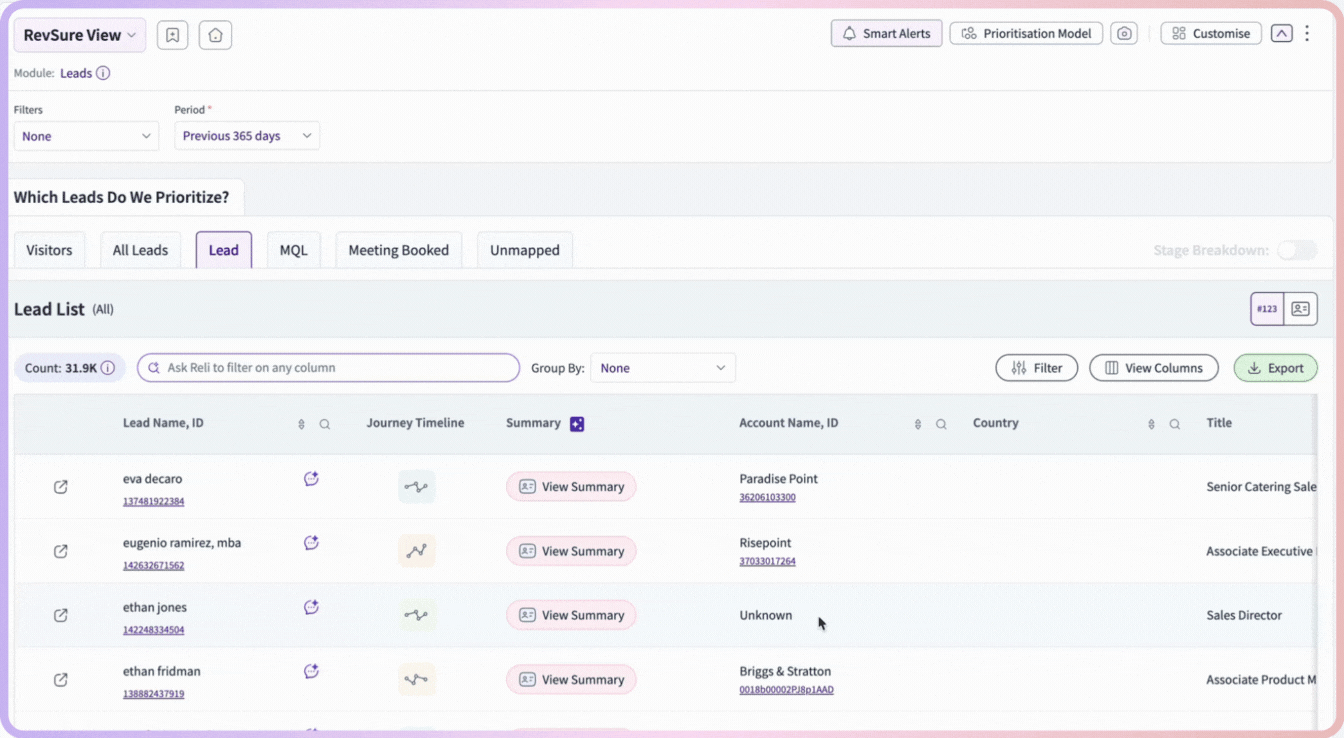
Task: Switch to the contact card view icon
Action: [1300, 309]
